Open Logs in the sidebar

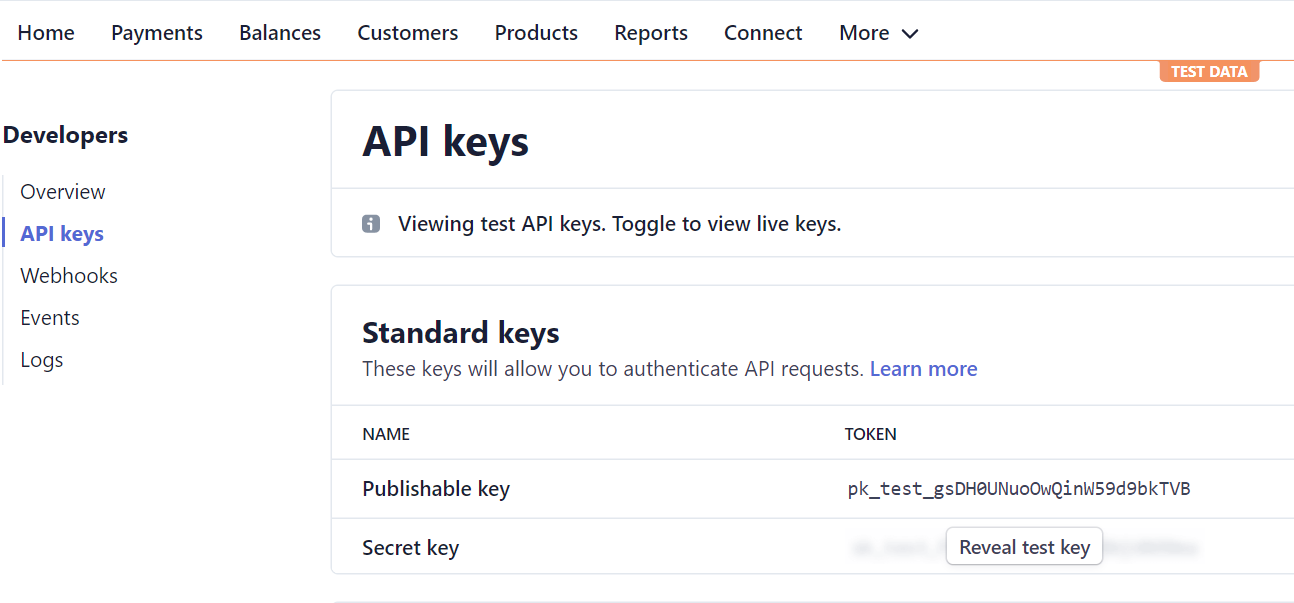click(x=42, y=360)
